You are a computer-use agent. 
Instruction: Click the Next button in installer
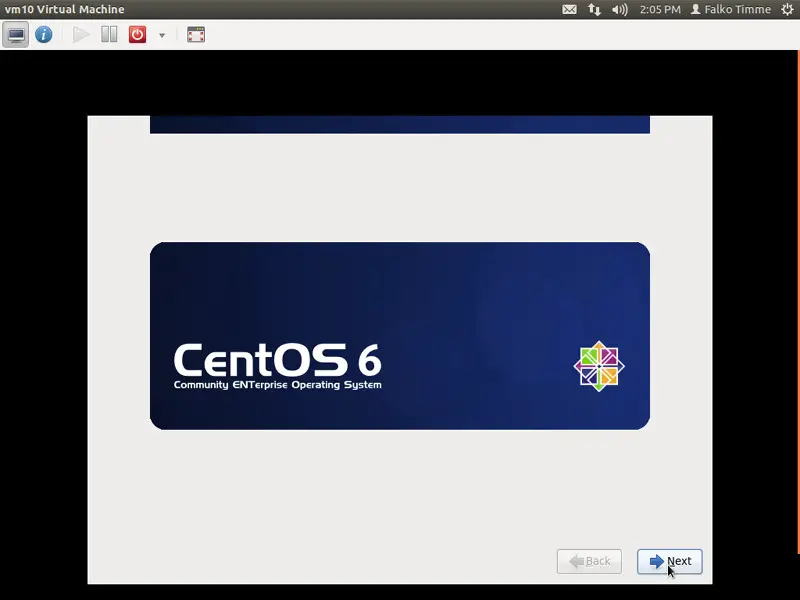(x=669, y=561)
